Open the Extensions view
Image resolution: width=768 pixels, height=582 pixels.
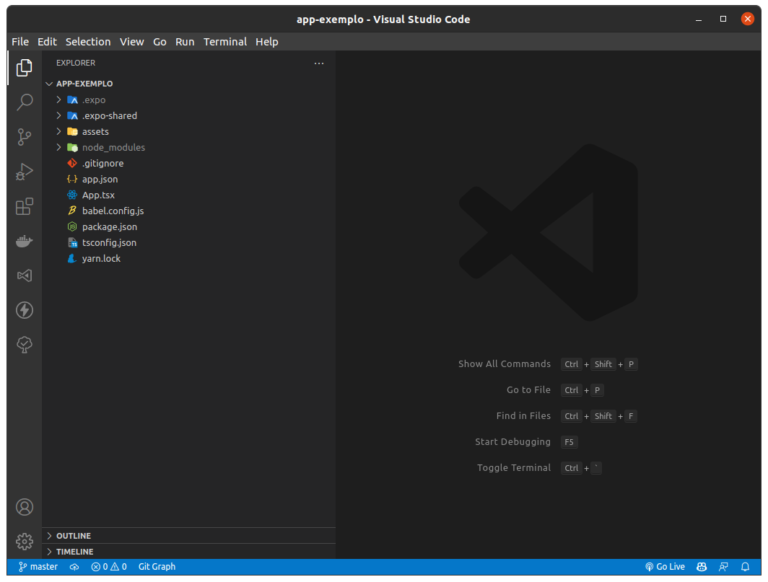(x=24, y=207)
